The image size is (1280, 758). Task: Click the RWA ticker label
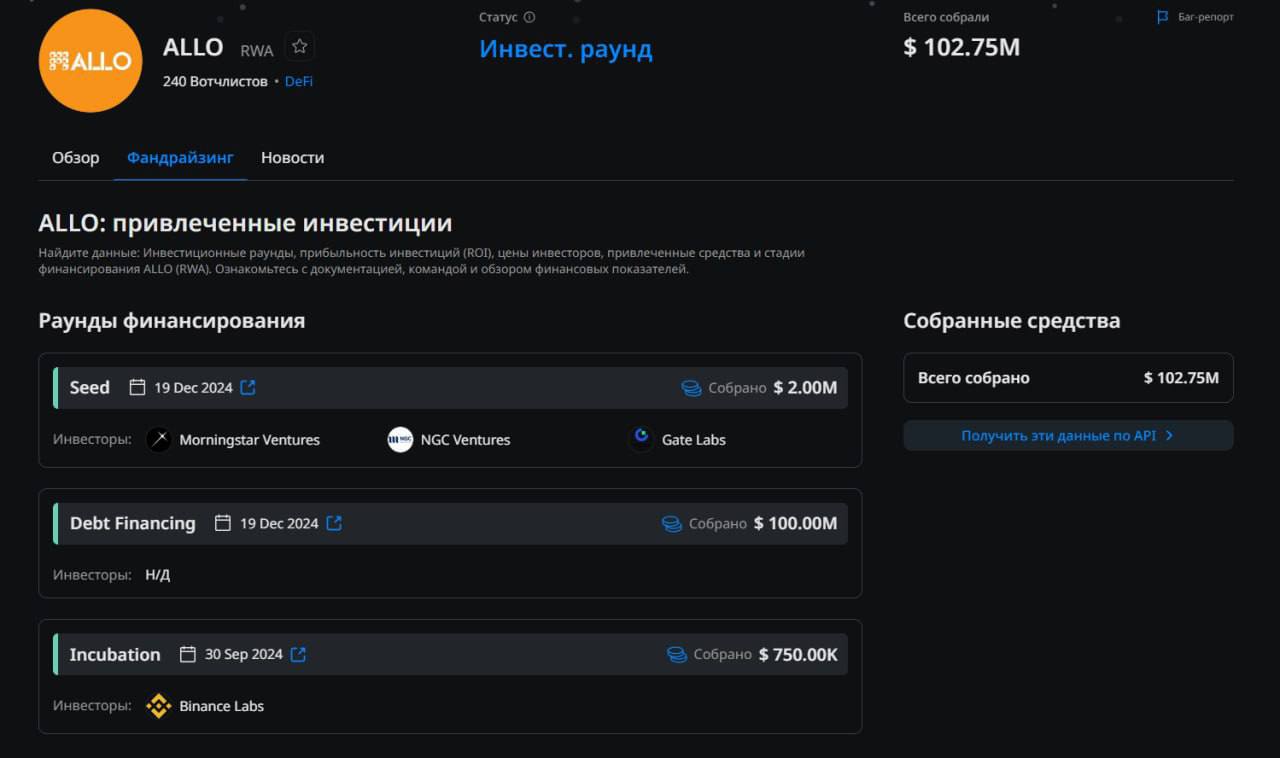257,51
